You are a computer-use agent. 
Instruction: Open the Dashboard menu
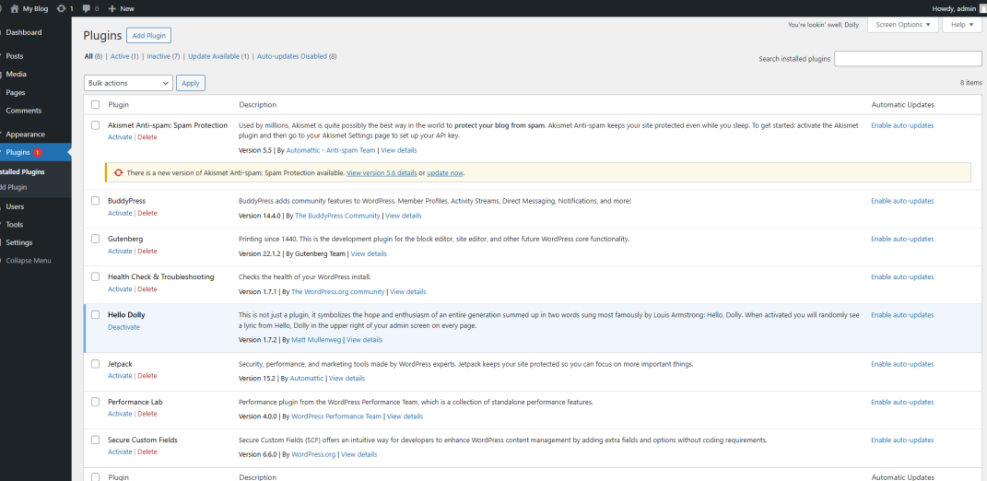24,32
